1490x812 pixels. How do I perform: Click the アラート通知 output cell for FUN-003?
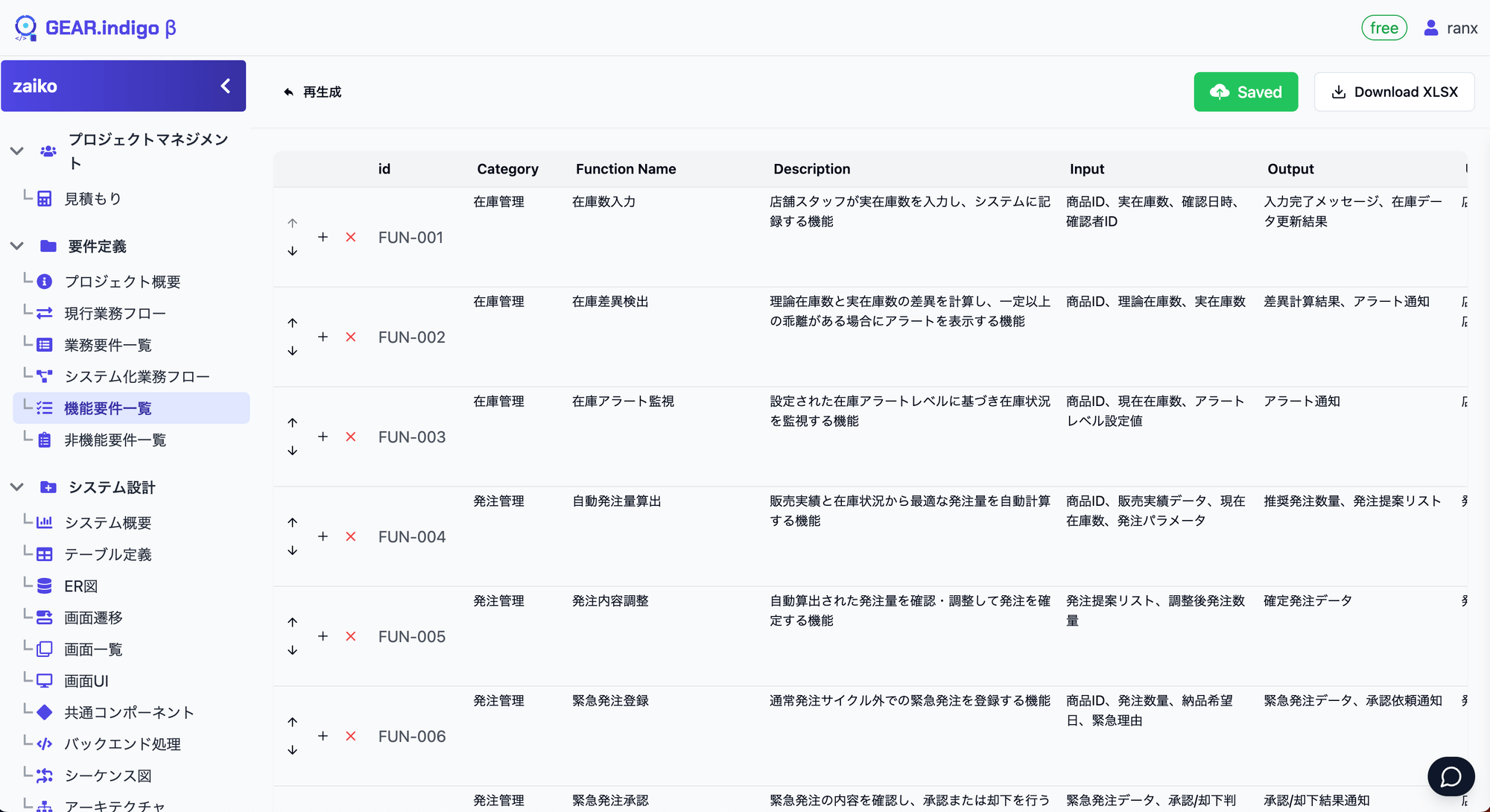(x=1302, y=402)
